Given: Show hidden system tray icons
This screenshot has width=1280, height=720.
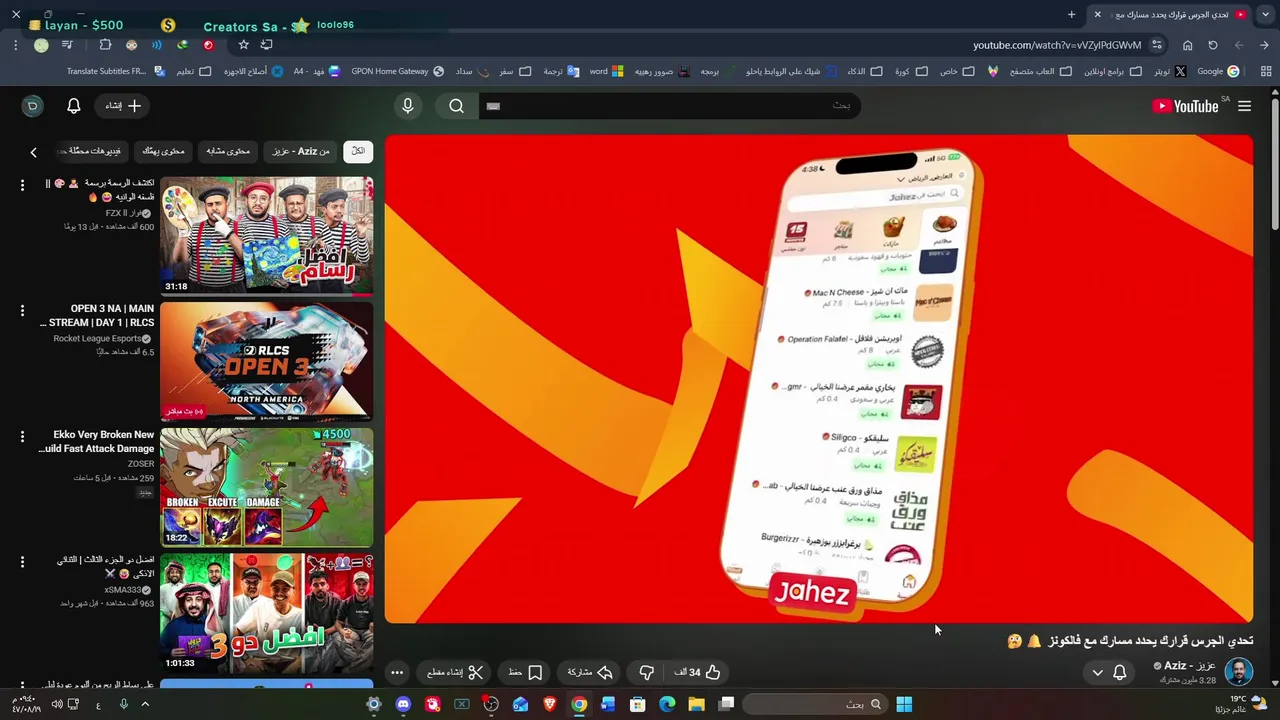Looking at the screenshot, I should [x=145, y=704].
